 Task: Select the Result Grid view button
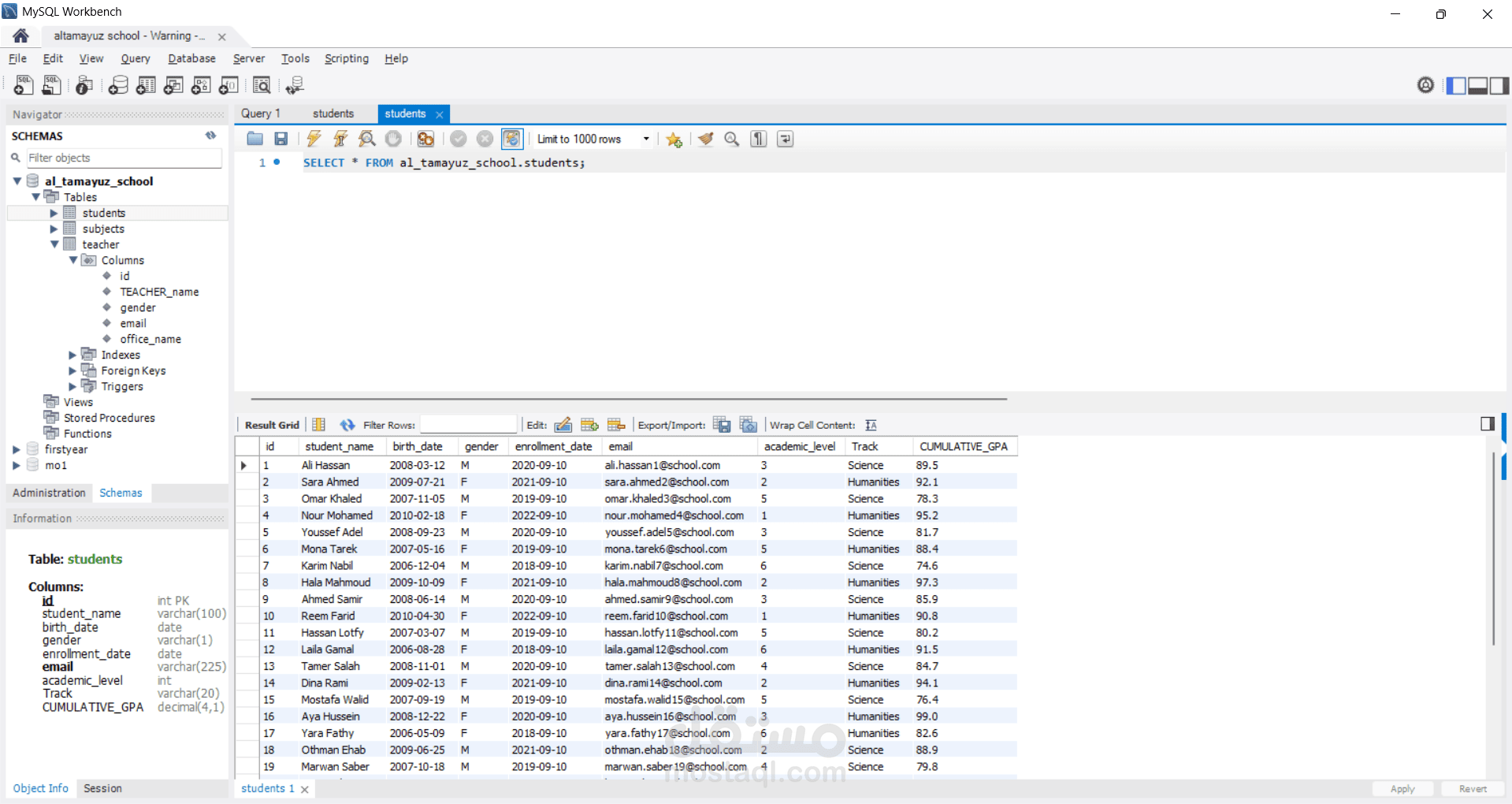click(272, 425)
